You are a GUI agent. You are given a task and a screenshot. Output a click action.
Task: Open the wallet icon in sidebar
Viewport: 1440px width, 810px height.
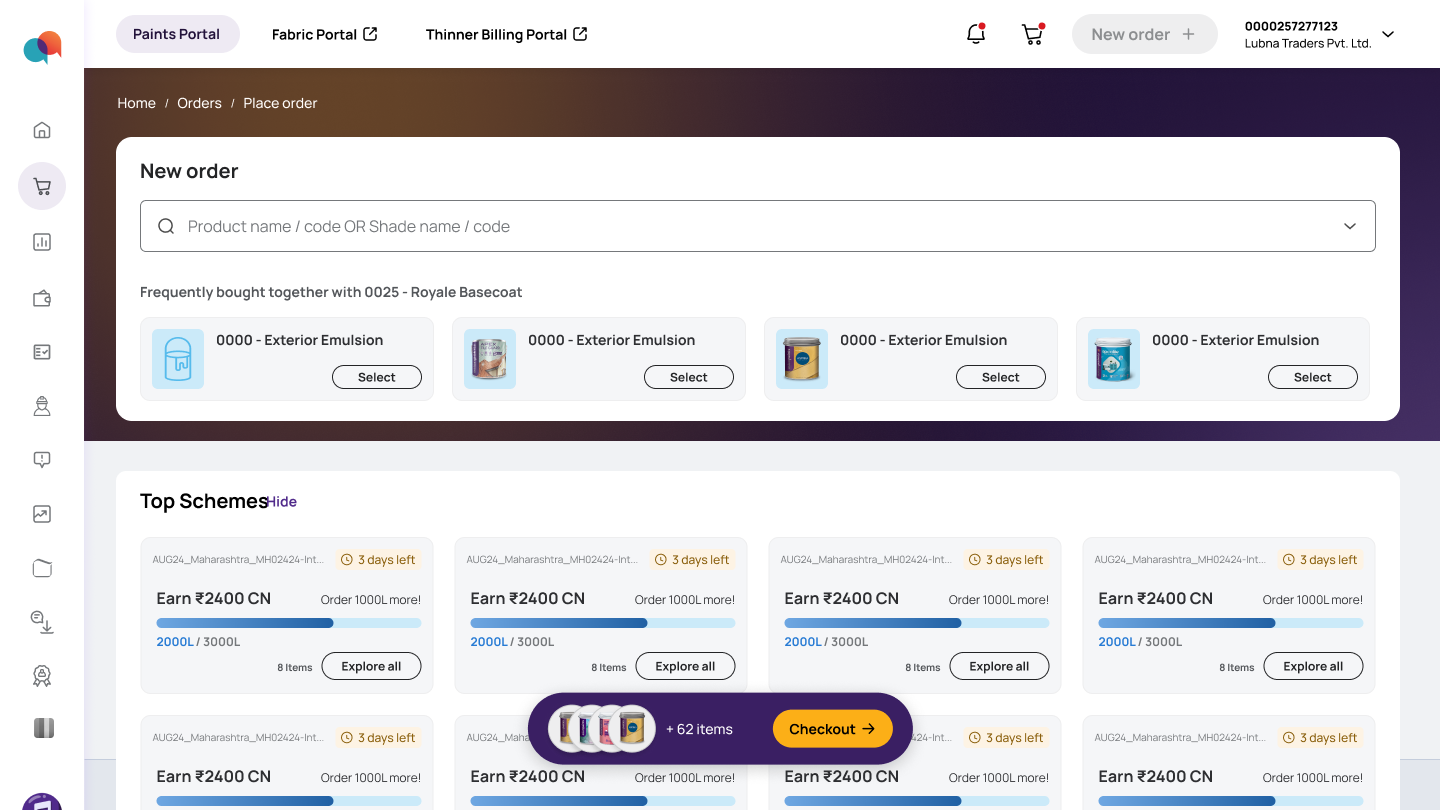(42, 298)
